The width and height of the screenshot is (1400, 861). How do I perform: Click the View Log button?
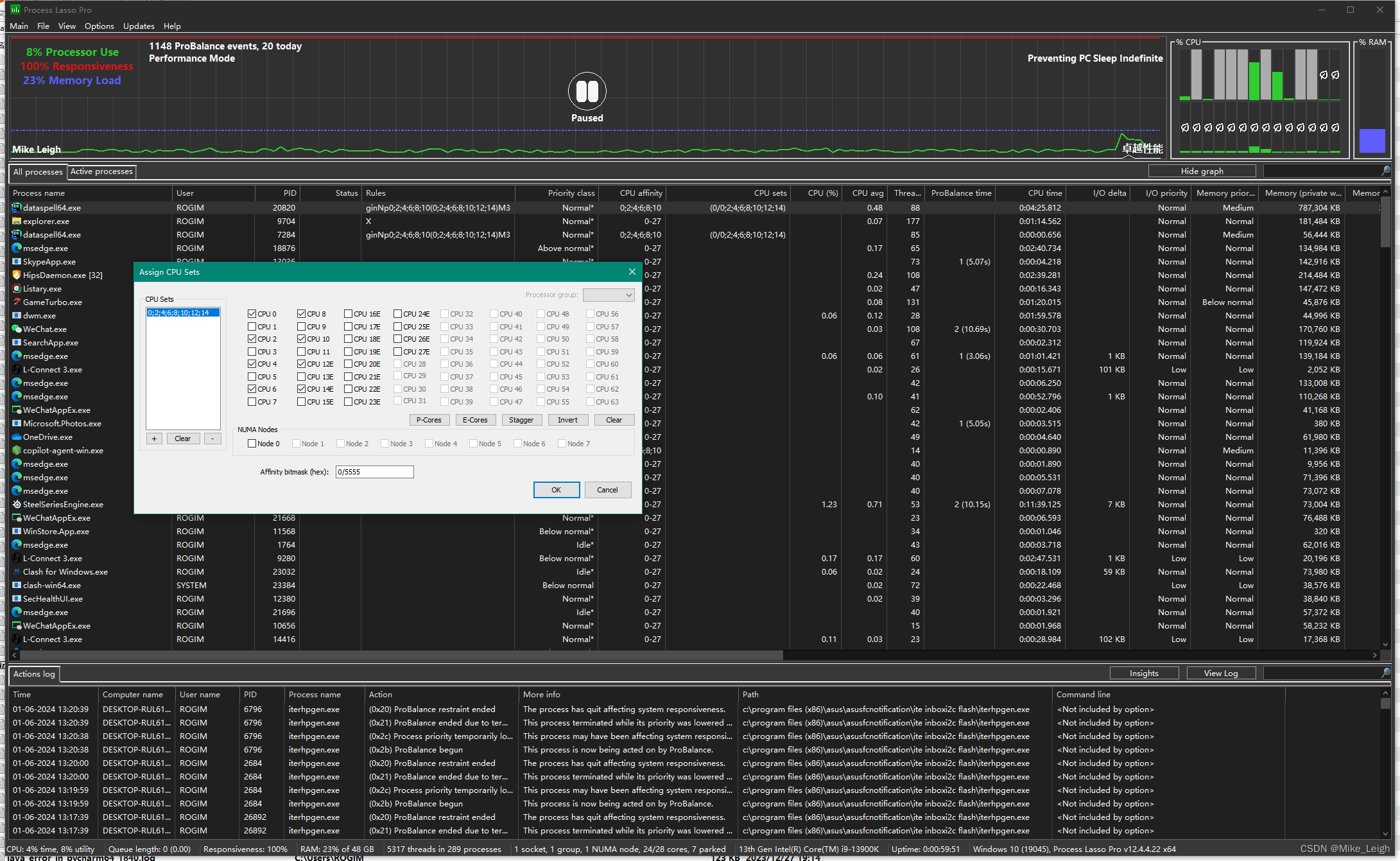tap(1221, 673)
